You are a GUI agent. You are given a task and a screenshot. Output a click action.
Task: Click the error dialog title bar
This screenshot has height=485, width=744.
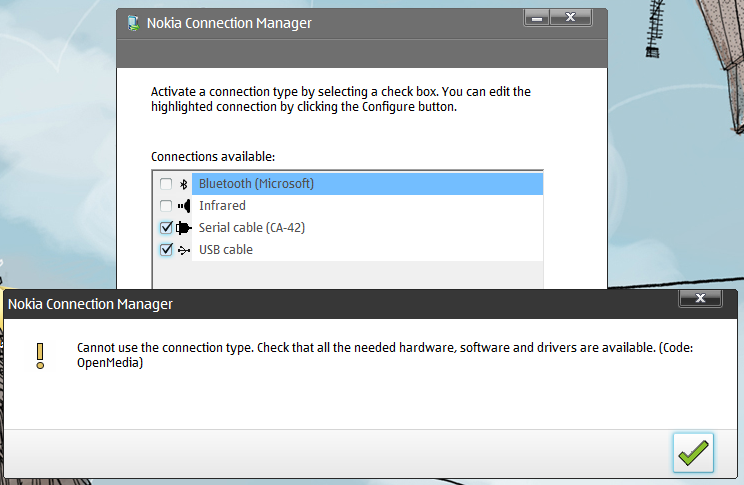click(x=332, y=304)
